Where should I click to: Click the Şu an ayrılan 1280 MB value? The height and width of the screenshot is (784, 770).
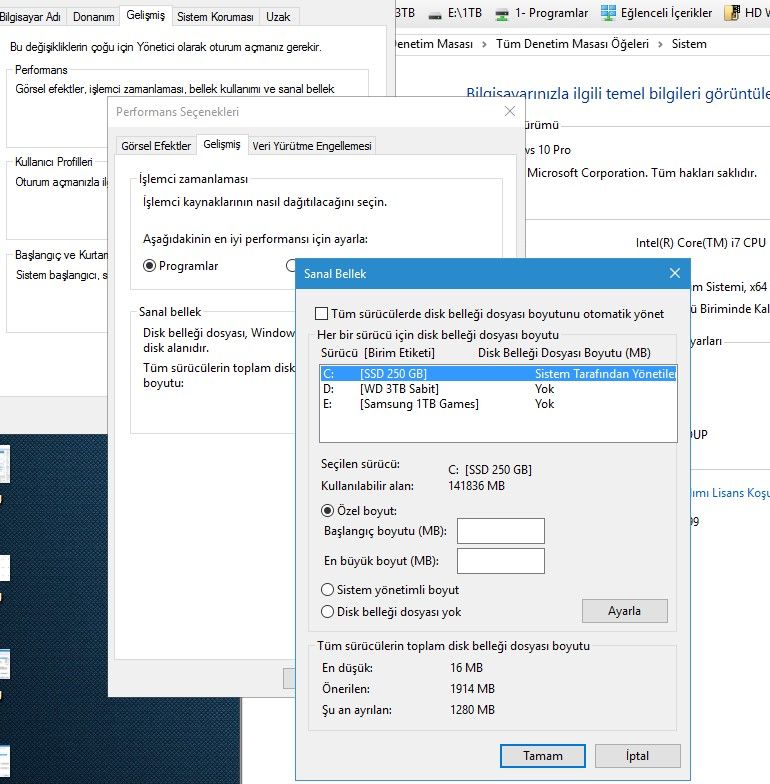click(472, 710)
